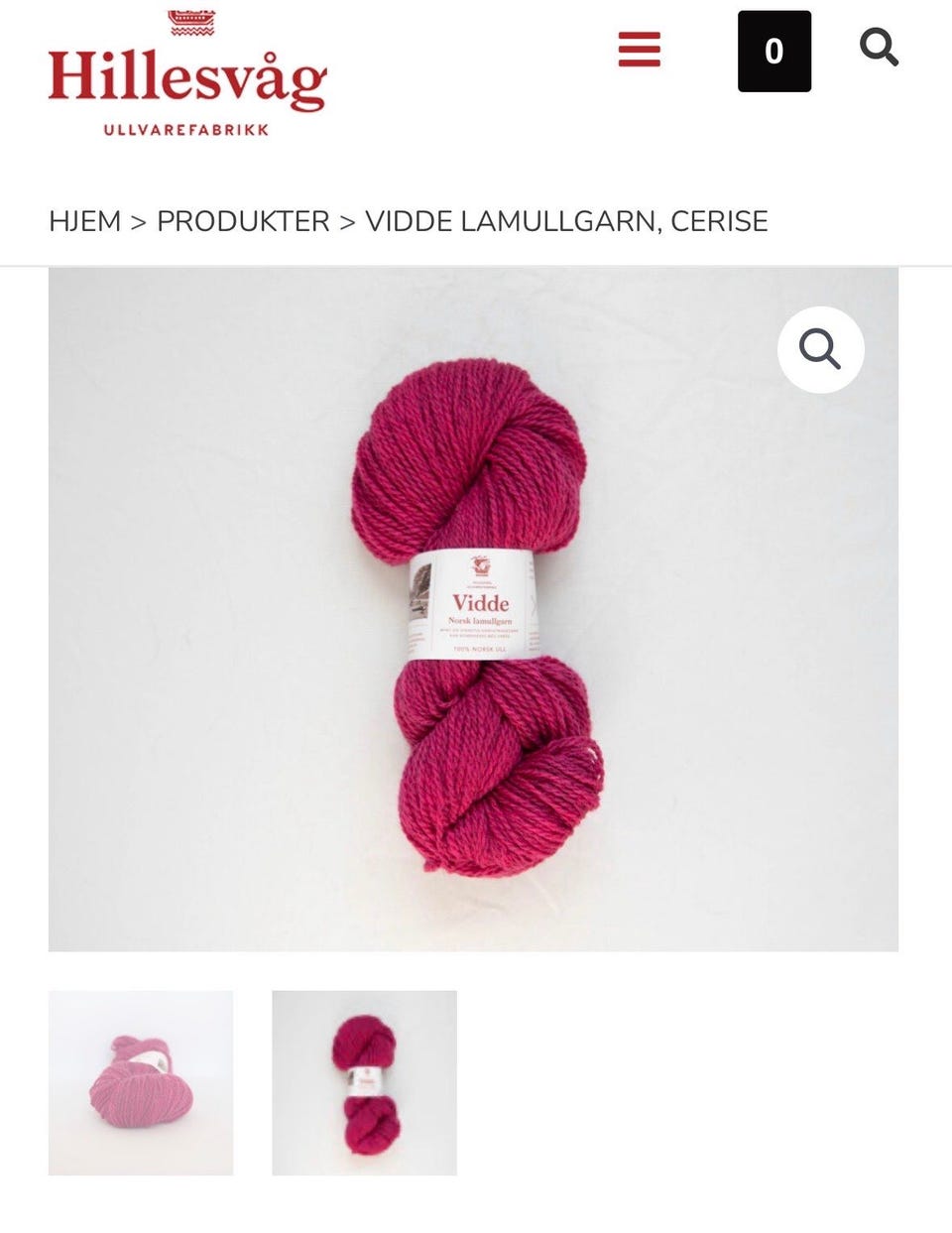Open the shopping cart showing 0
Viewport: 952px width, 1233px height.
pyautogui.click(x=774, y=52)
